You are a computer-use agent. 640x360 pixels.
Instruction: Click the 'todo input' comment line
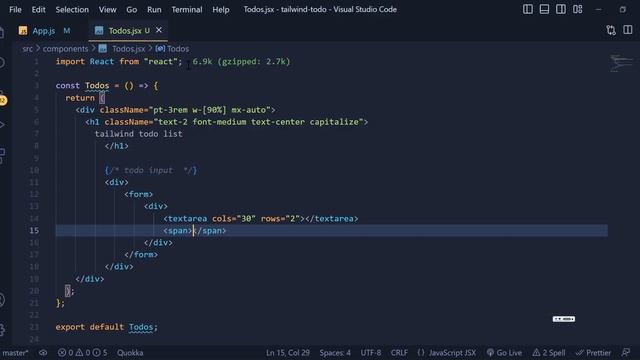click(x=151, y=170)
